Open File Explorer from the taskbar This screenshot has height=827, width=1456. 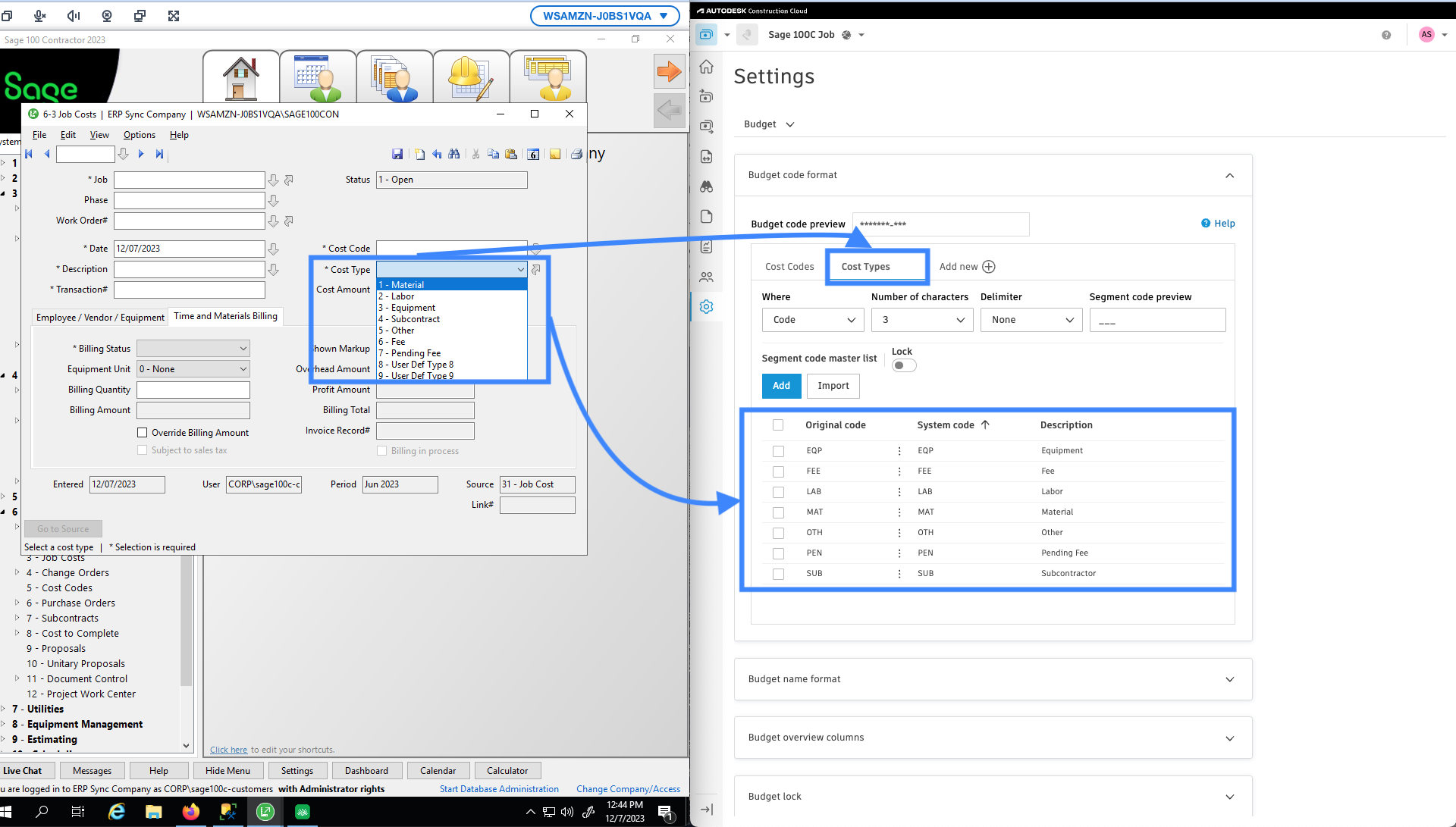point(153,812)
